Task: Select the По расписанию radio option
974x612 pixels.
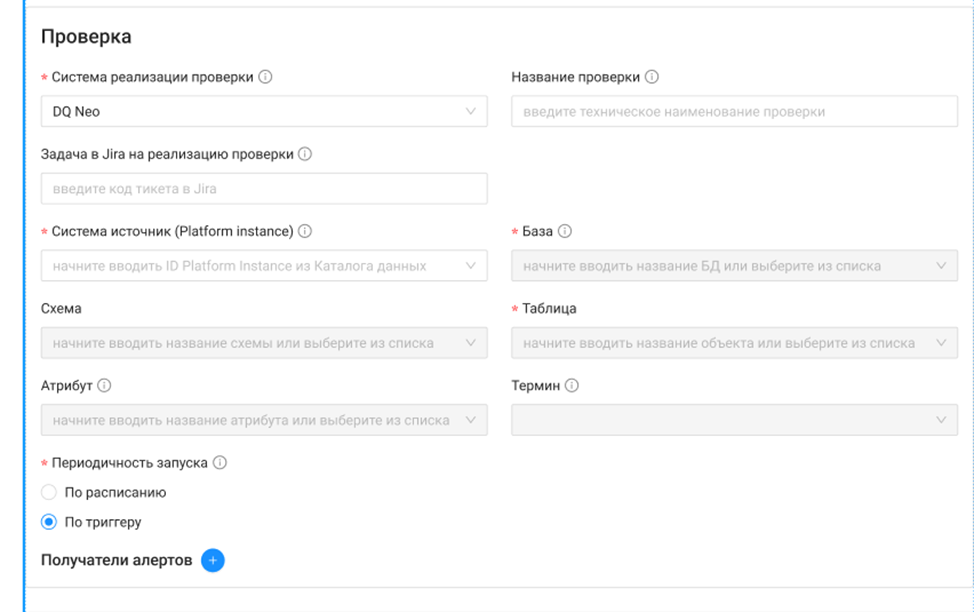Action: pos(49,492)
